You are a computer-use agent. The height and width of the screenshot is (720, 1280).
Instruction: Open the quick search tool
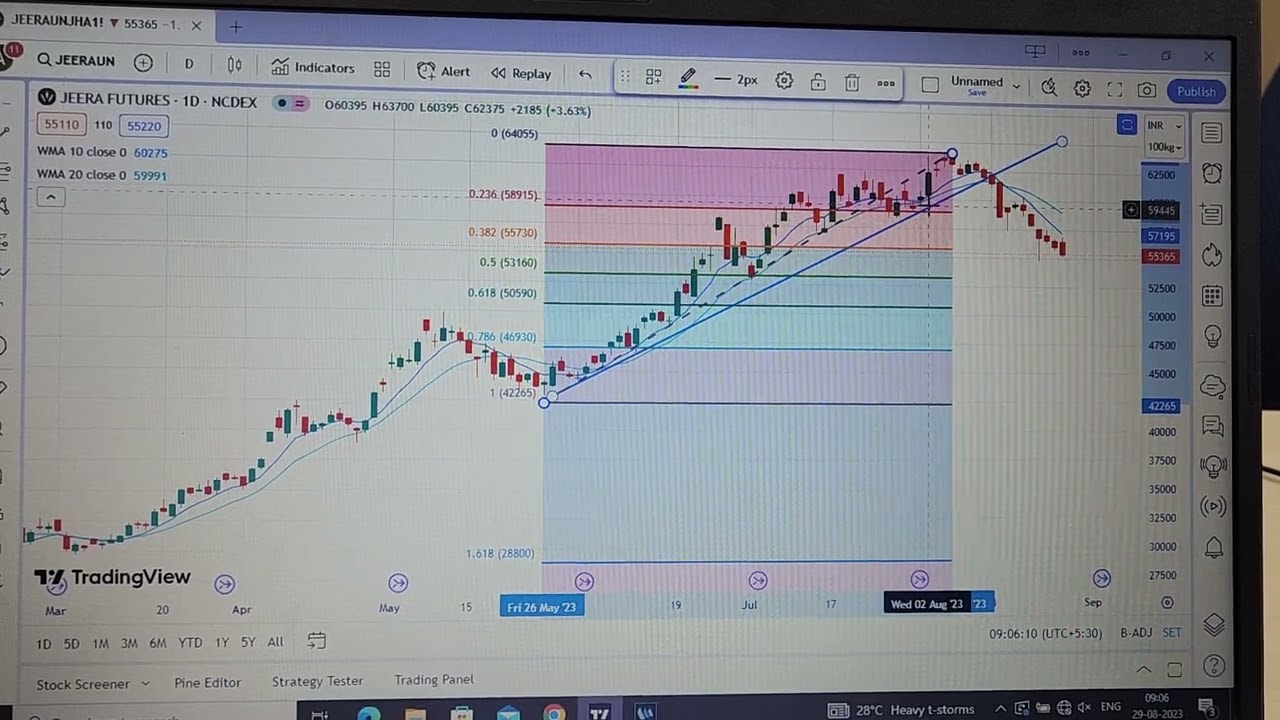coord(1049,88)
